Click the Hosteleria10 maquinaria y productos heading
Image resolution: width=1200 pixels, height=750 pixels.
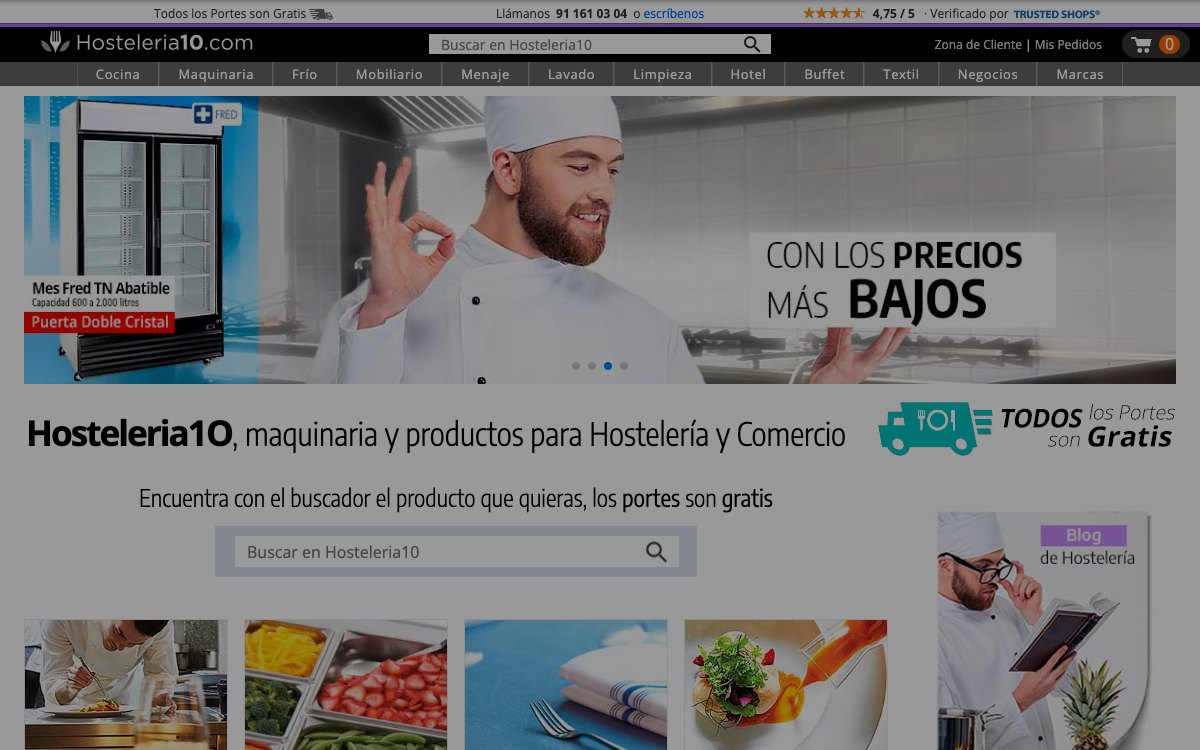coord(436,434)
